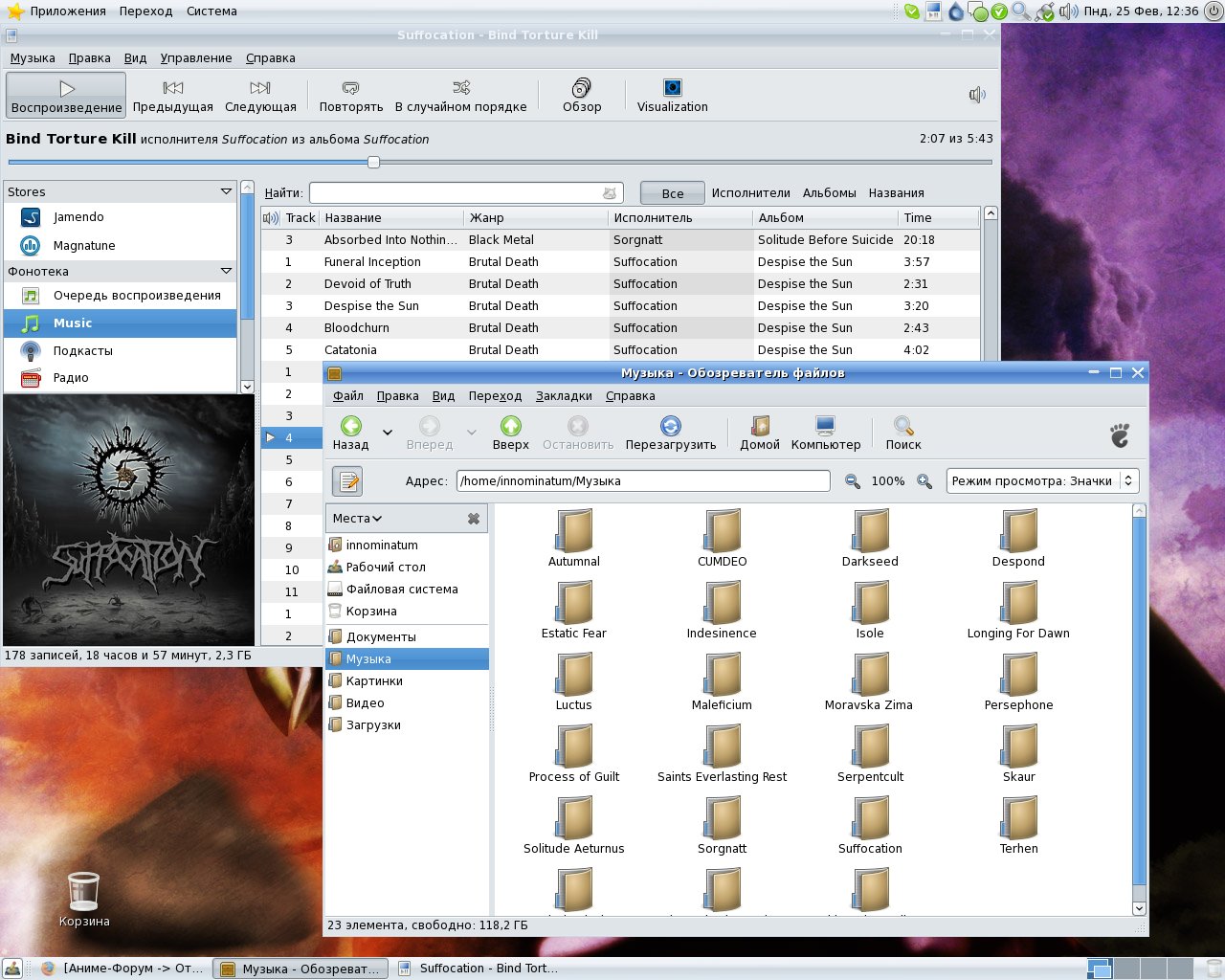Open the Места side pane dropdown
1225x980 pixels.
pyautogui.click(x=358, y=519)
